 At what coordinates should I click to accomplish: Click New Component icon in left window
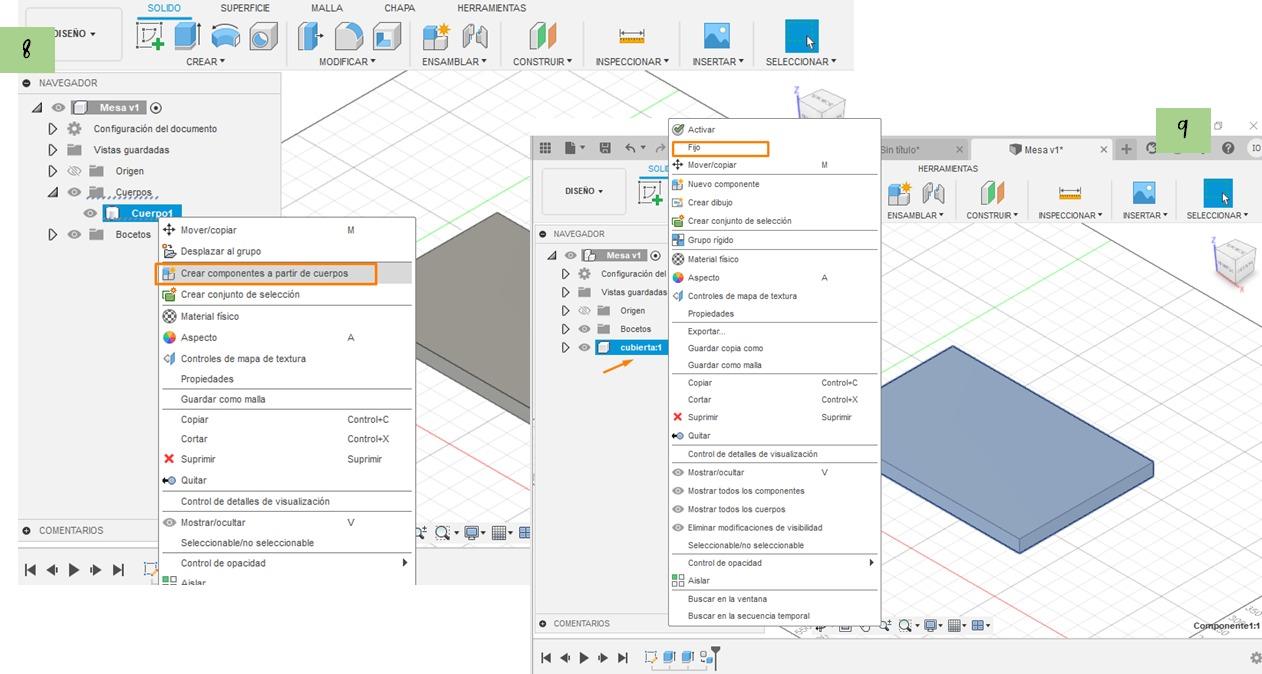click(x=436, y=37)
